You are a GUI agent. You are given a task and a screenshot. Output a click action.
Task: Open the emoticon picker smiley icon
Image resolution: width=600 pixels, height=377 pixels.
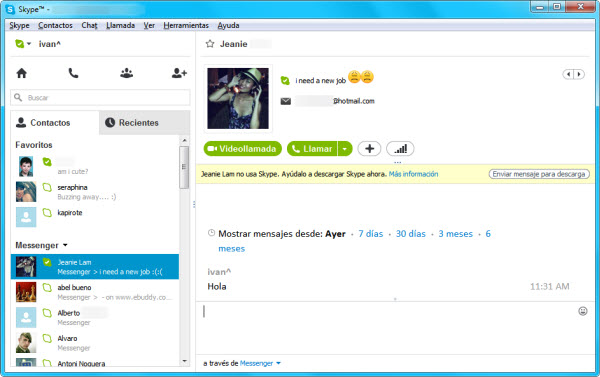[583, 311]
